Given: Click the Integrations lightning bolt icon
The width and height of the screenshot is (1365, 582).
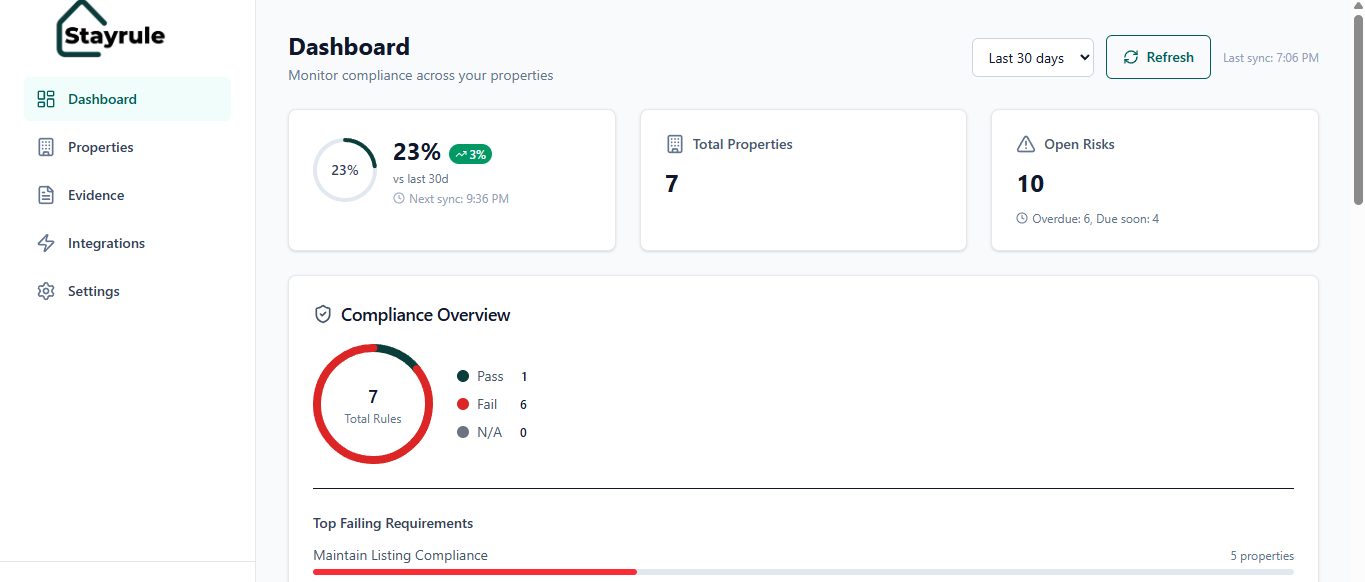Looking at the screenshot, I should click(x=45, y=243).
